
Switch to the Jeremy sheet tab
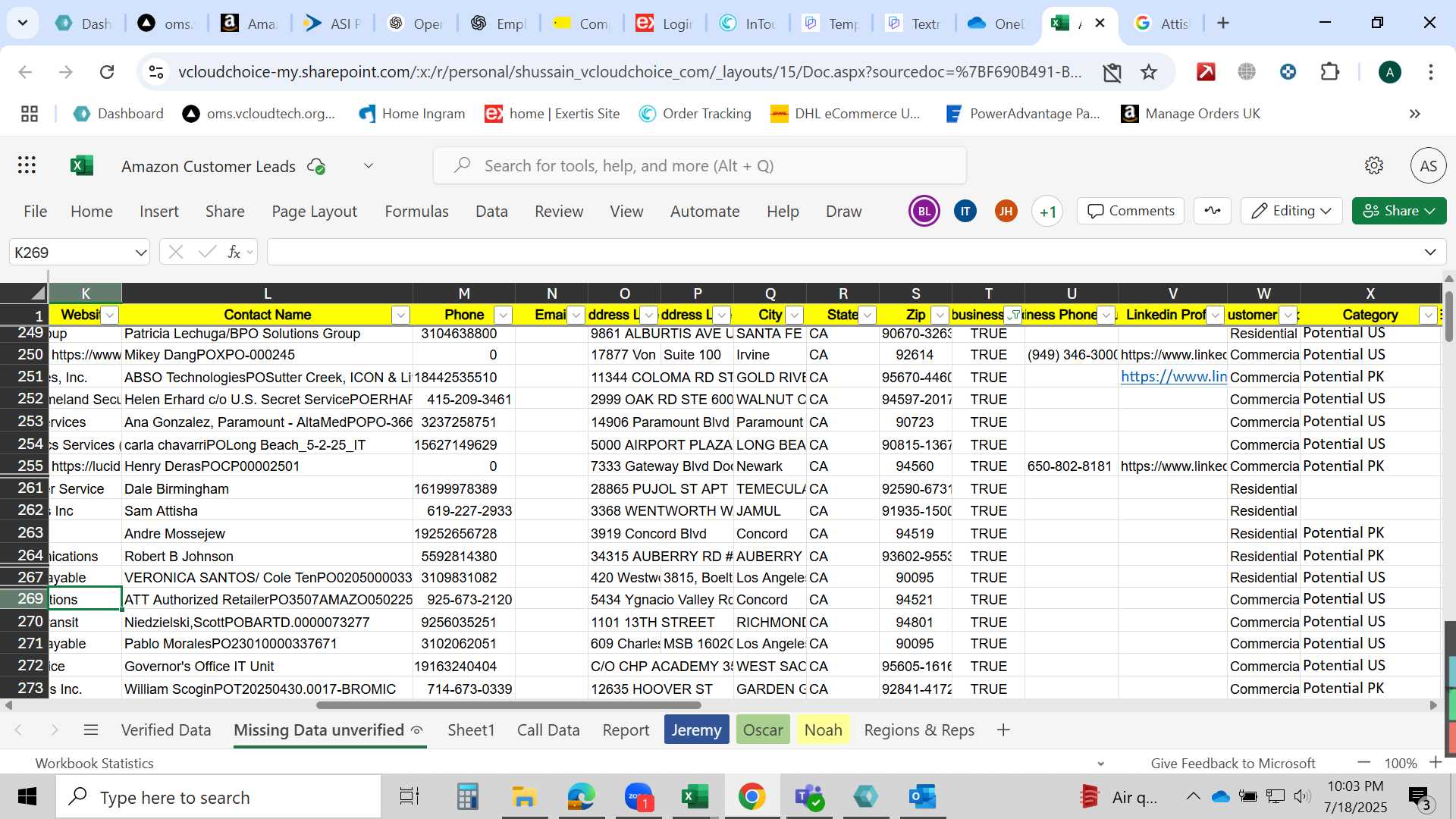[x=696, y=730]
